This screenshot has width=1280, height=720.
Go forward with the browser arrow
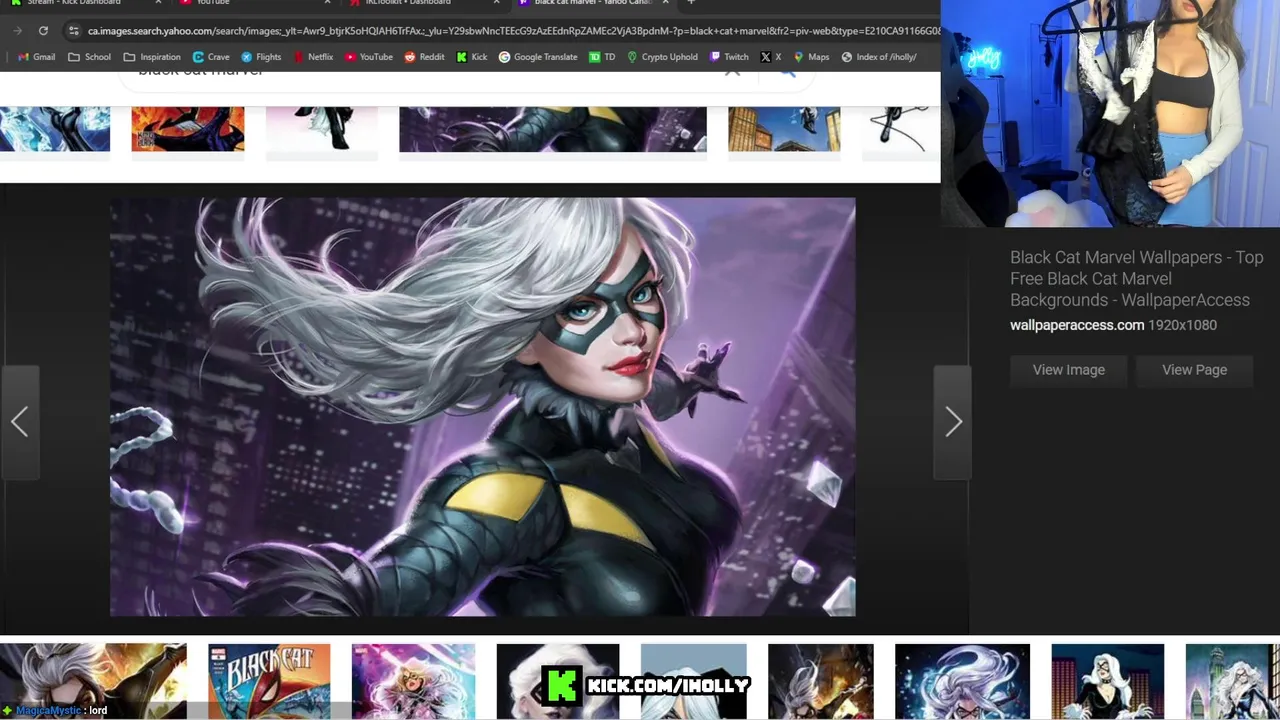(17, 31)
